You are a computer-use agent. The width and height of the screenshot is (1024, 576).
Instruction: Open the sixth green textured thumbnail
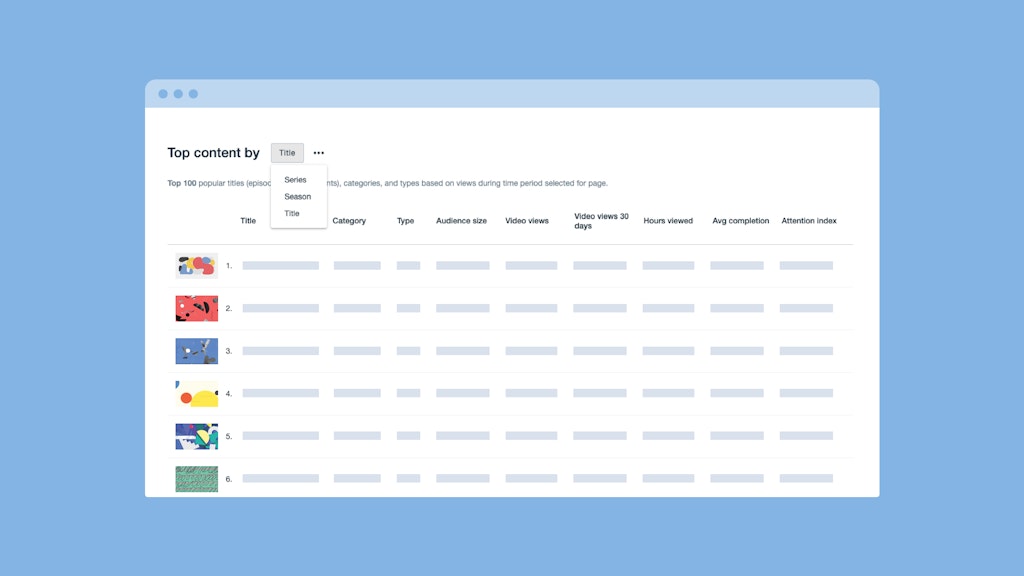point(197,479)
